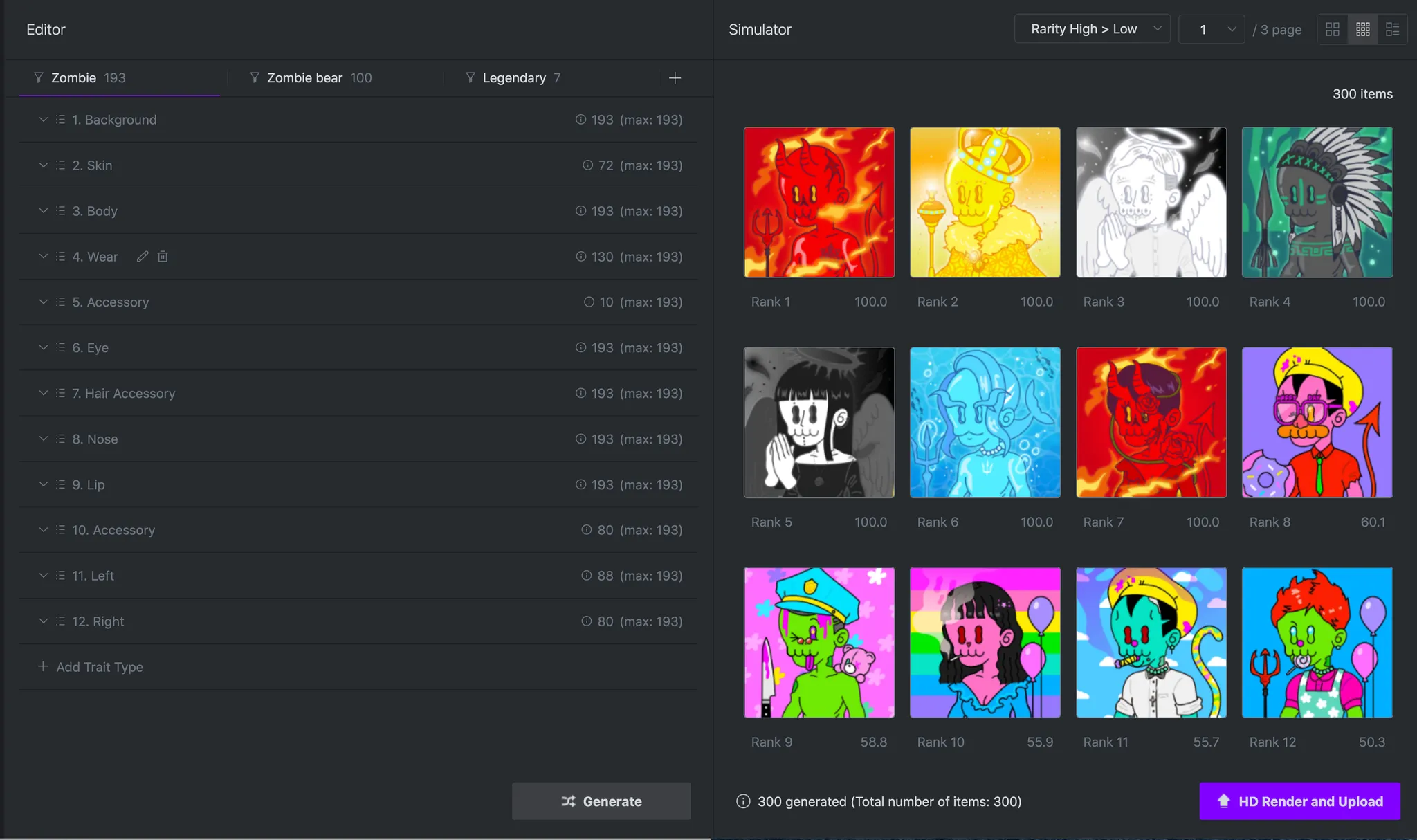Click drag handle icon for Eye trait
The image size is (1417, 840).
(60, 347)
